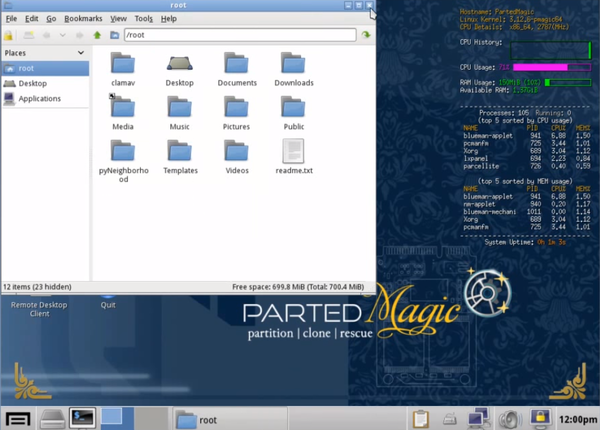
Task: Expand the history dropdown arrow
Action: point(63,35)
